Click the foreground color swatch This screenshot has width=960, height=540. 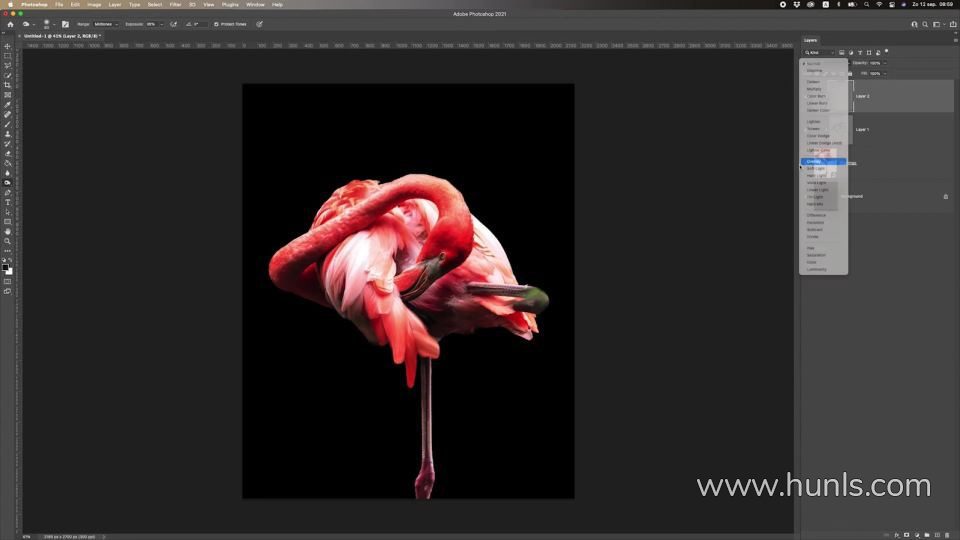(6, 267)
